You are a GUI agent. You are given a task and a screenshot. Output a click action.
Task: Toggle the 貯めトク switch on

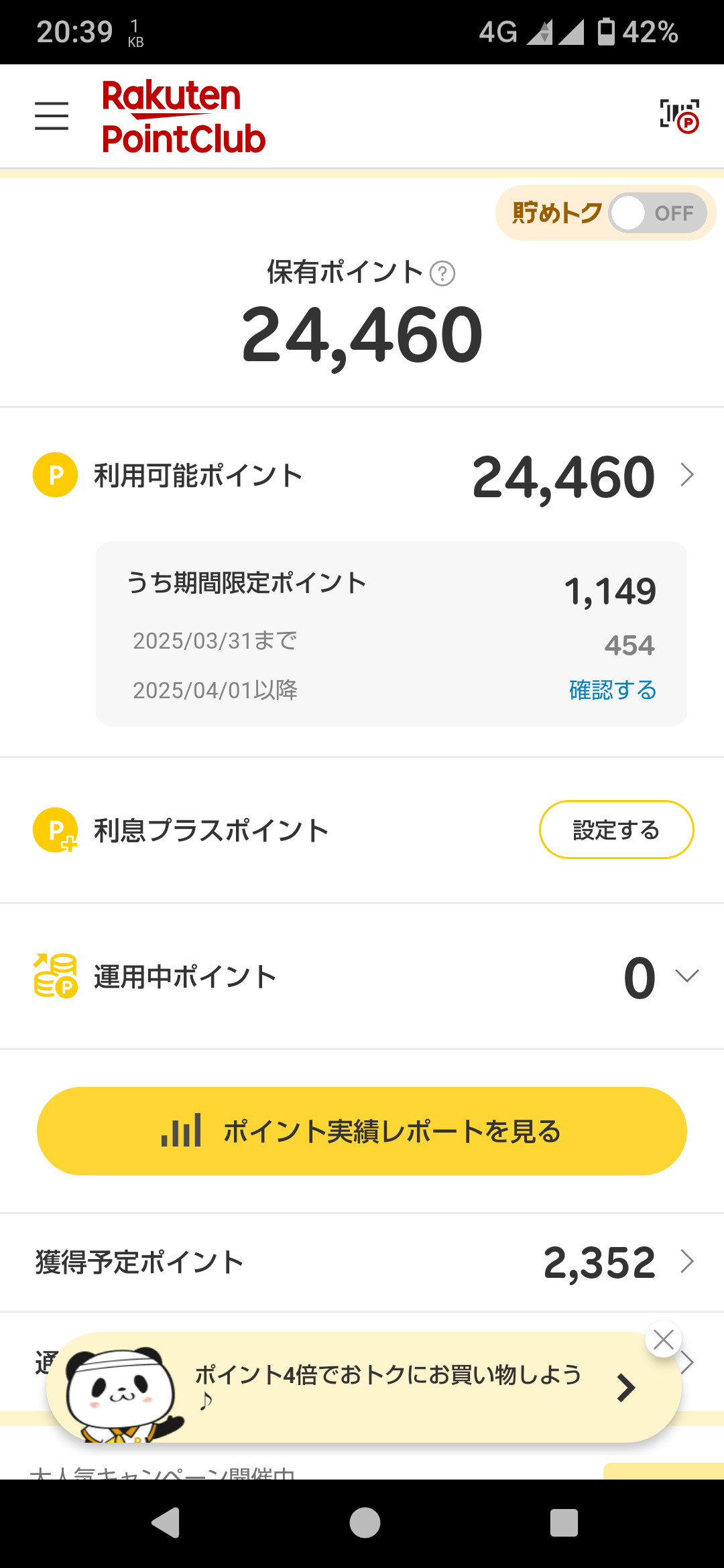(657, 213)
